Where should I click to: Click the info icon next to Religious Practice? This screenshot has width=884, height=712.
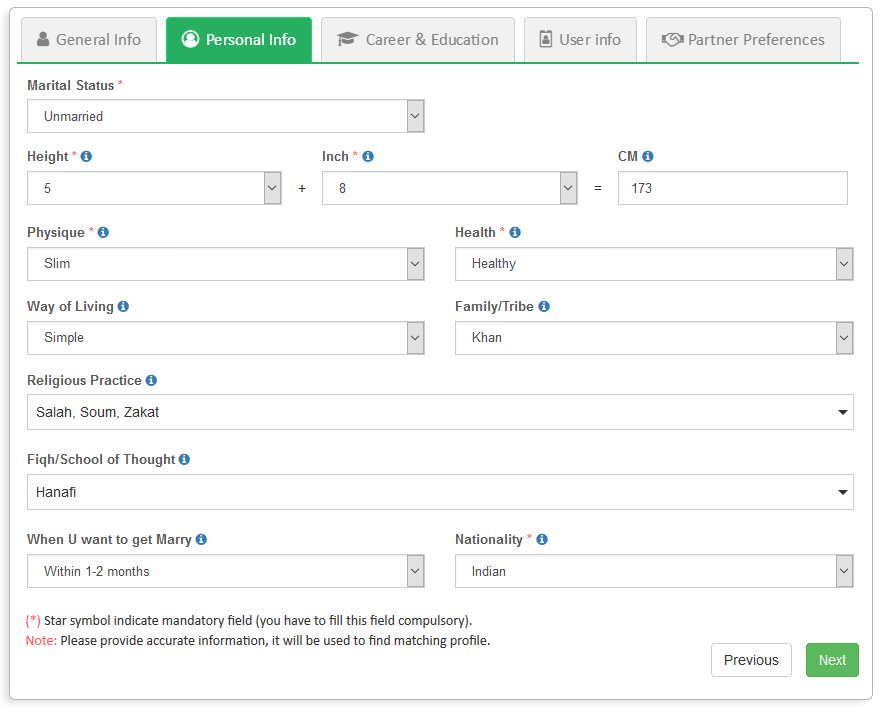click(151, 381)
